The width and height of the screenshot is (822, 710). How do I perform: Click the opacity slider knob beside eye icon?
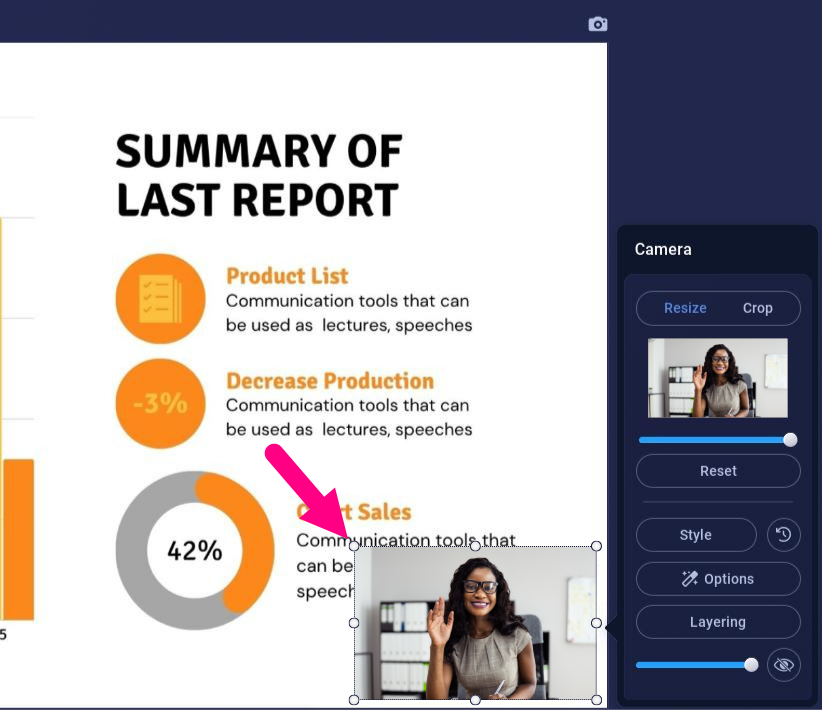751,665
